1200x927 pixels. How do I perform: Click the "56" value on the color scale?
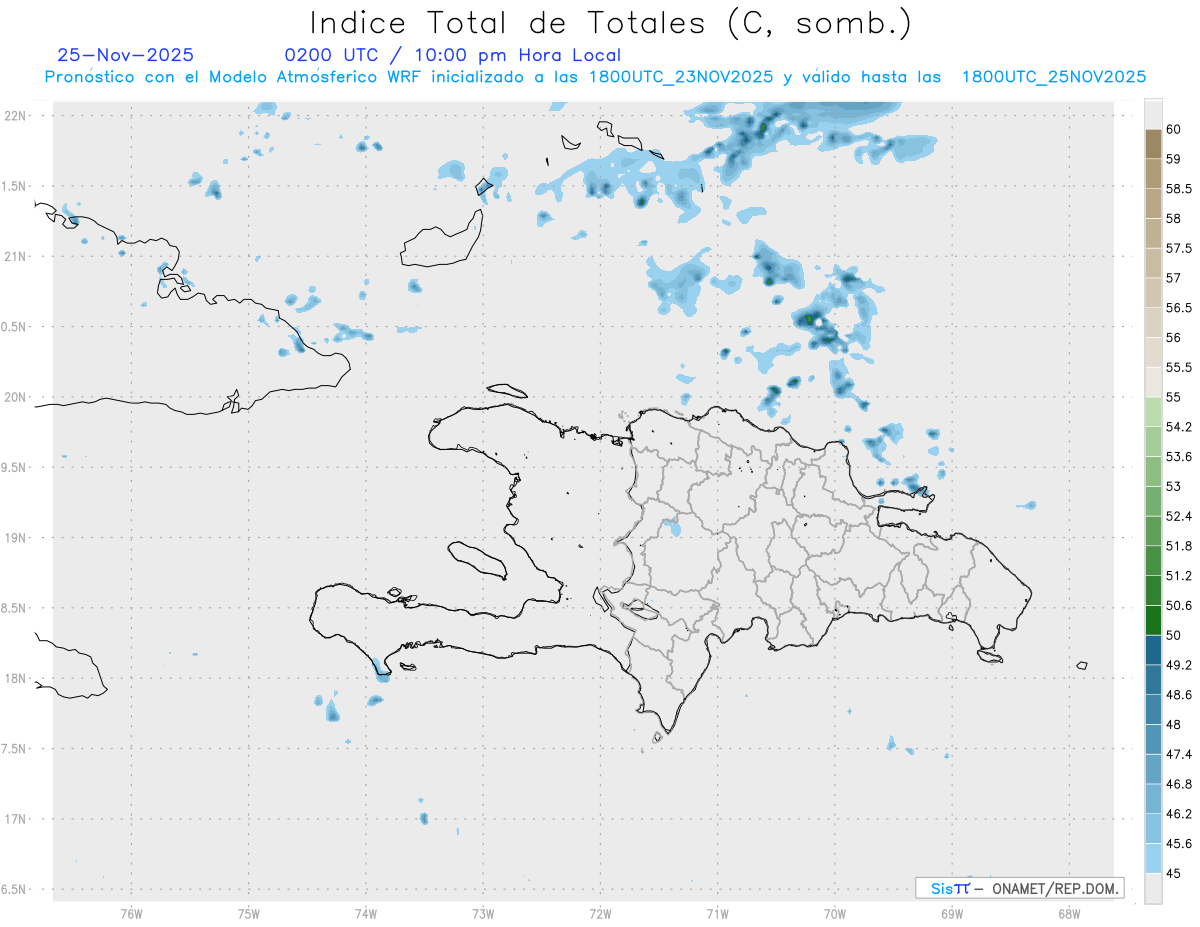pos(1174,337)
